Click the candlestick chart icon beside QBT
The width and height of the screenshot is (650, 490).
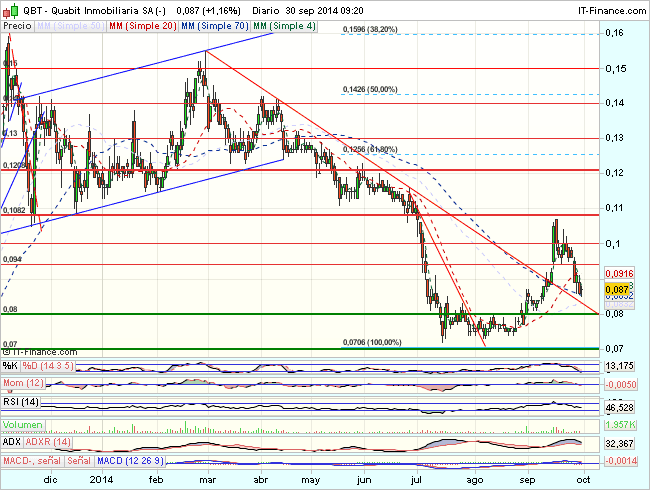pyautogui.click(x=10, y=10)
